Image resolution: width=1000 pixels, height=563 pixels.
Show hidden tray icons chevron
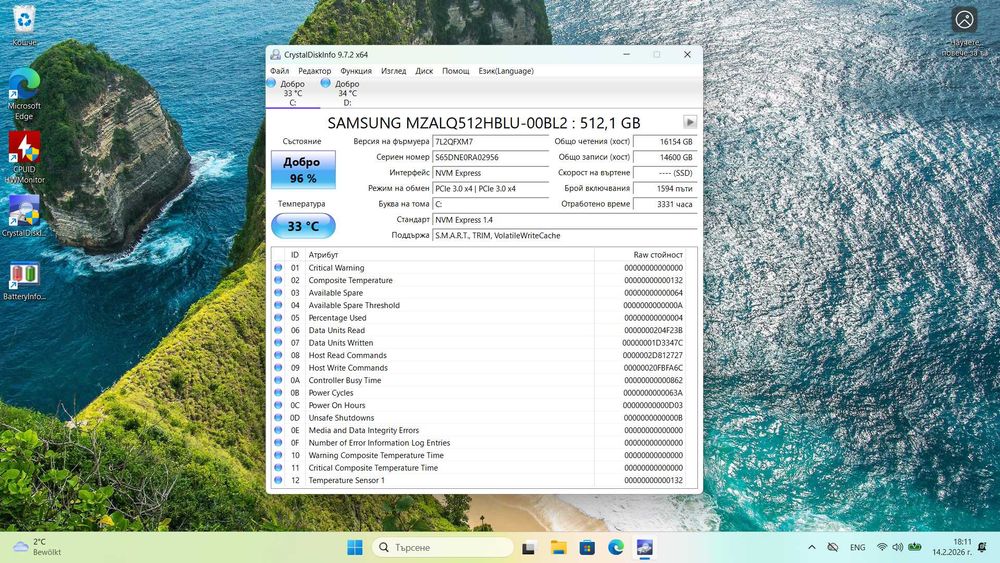(x=811, y=547)
